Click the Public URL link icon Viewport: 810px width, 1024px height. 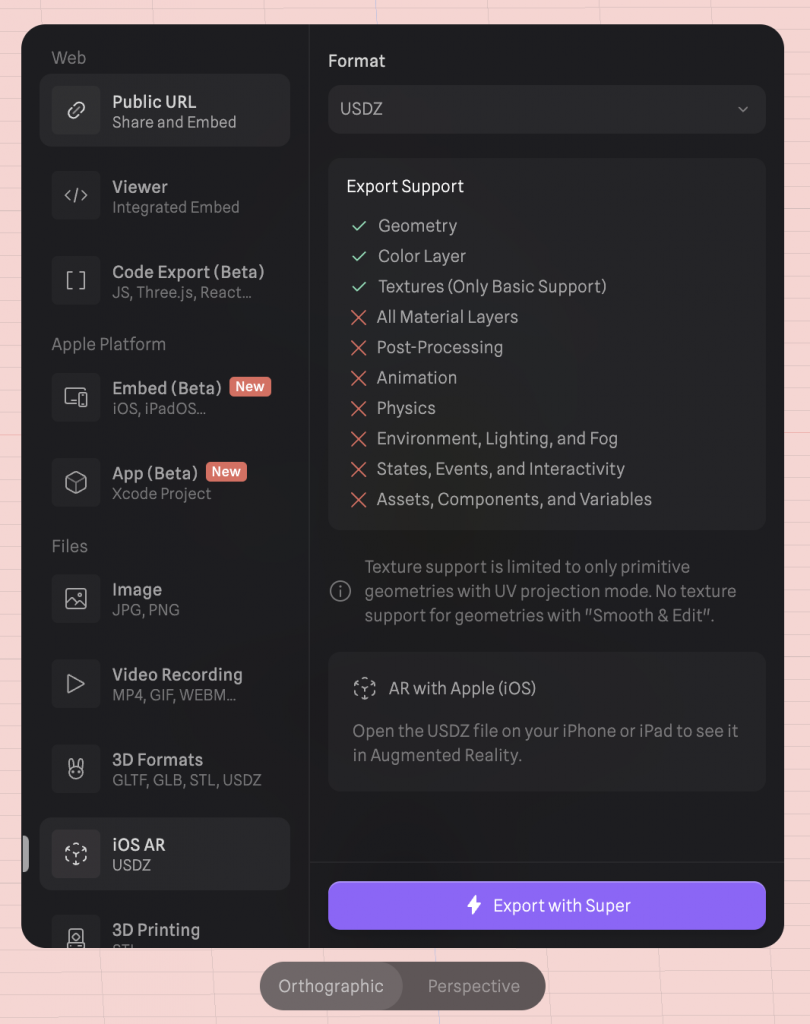click(x=76, y=110)
